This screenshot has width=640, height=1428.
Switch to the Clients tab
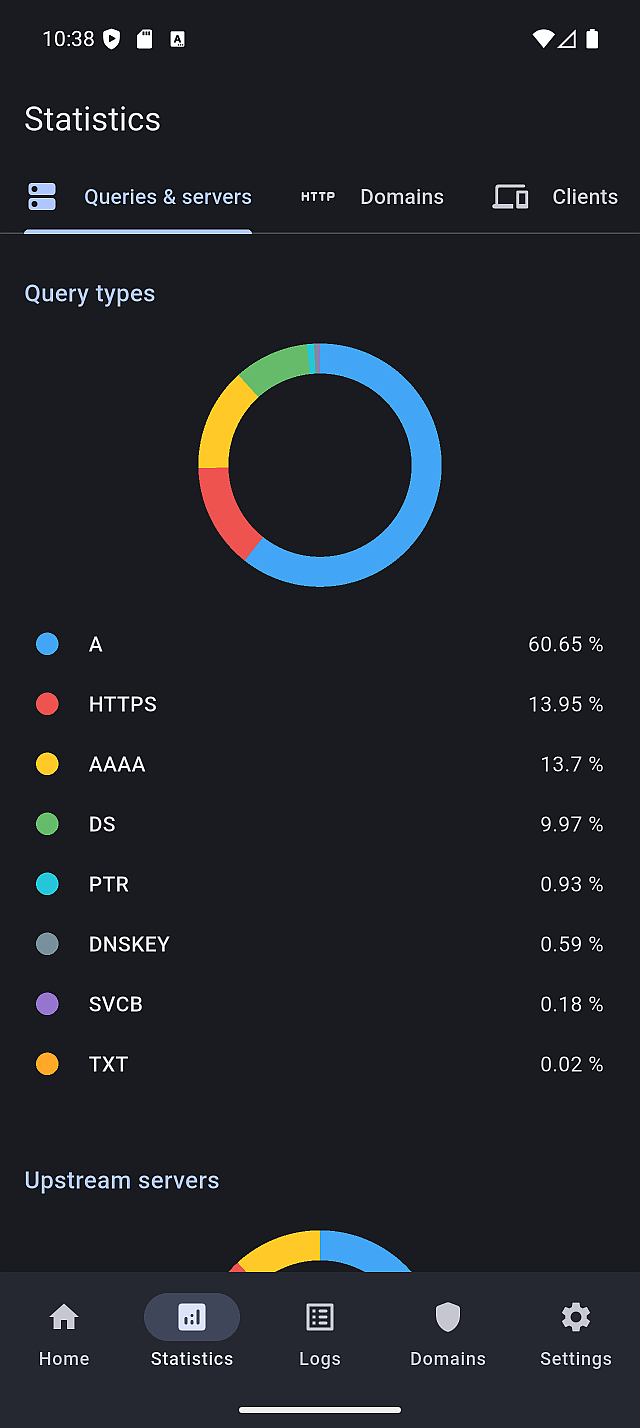click(x=585, y=197)
